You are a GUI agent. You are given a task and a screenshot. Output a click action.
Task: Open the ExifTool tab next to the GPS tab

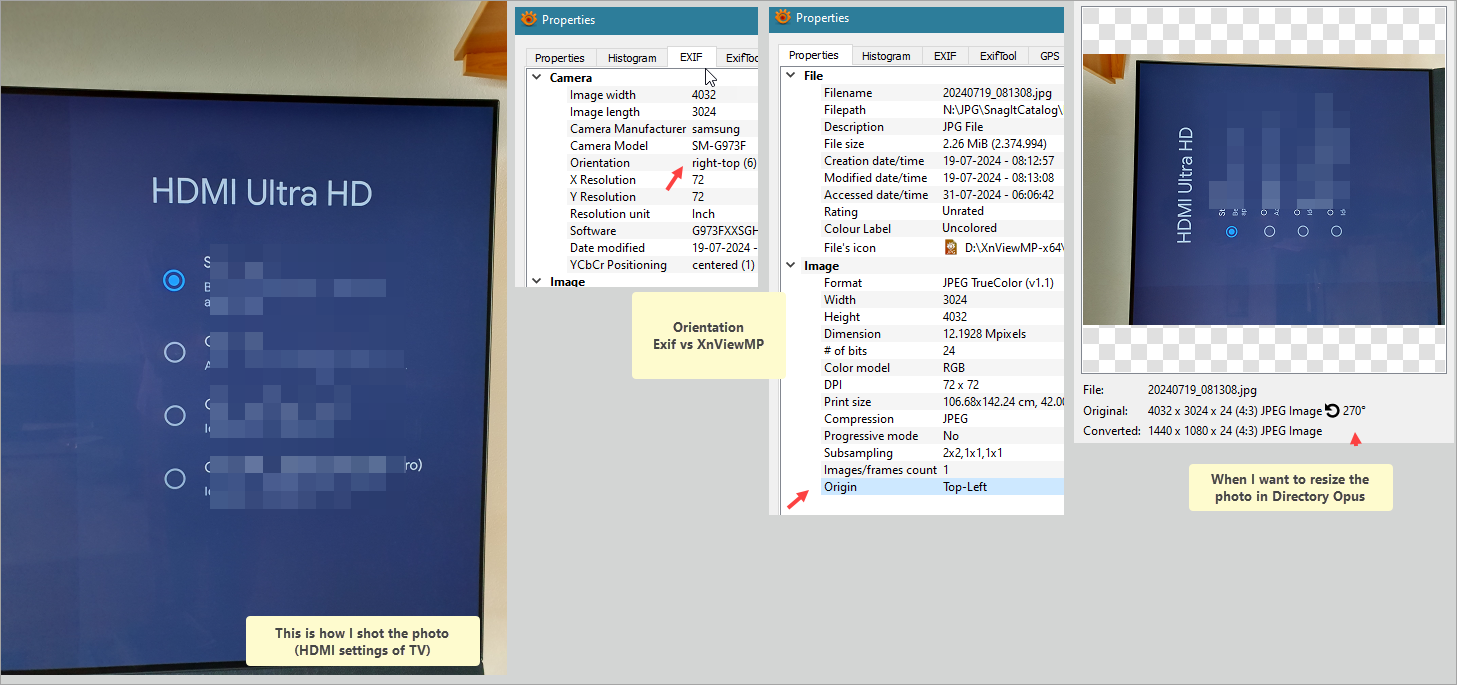pos(998,56)
